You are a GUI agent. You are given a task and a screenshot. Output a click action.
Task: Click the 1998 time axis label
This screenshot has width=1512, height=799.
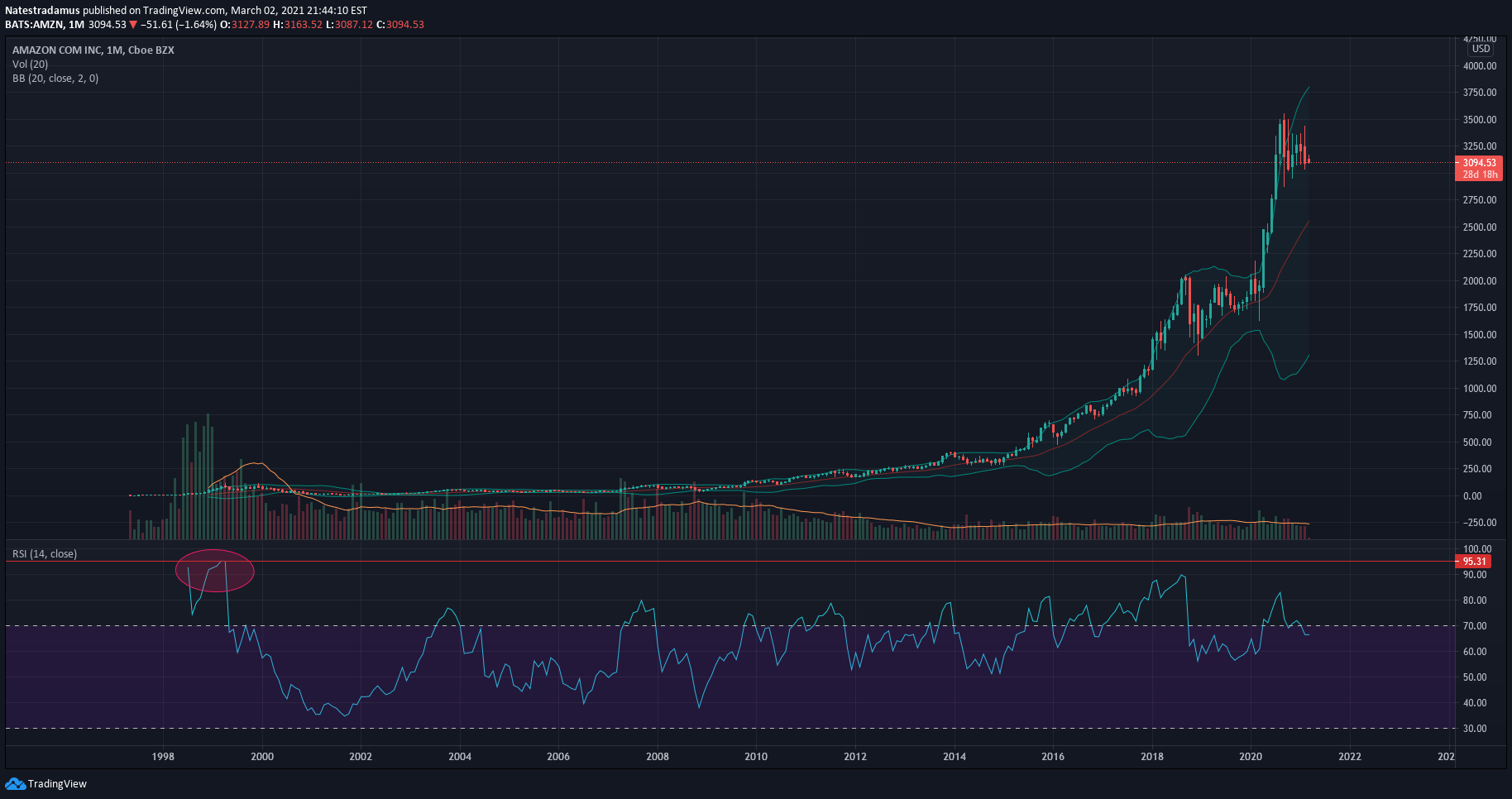(163, 757)
